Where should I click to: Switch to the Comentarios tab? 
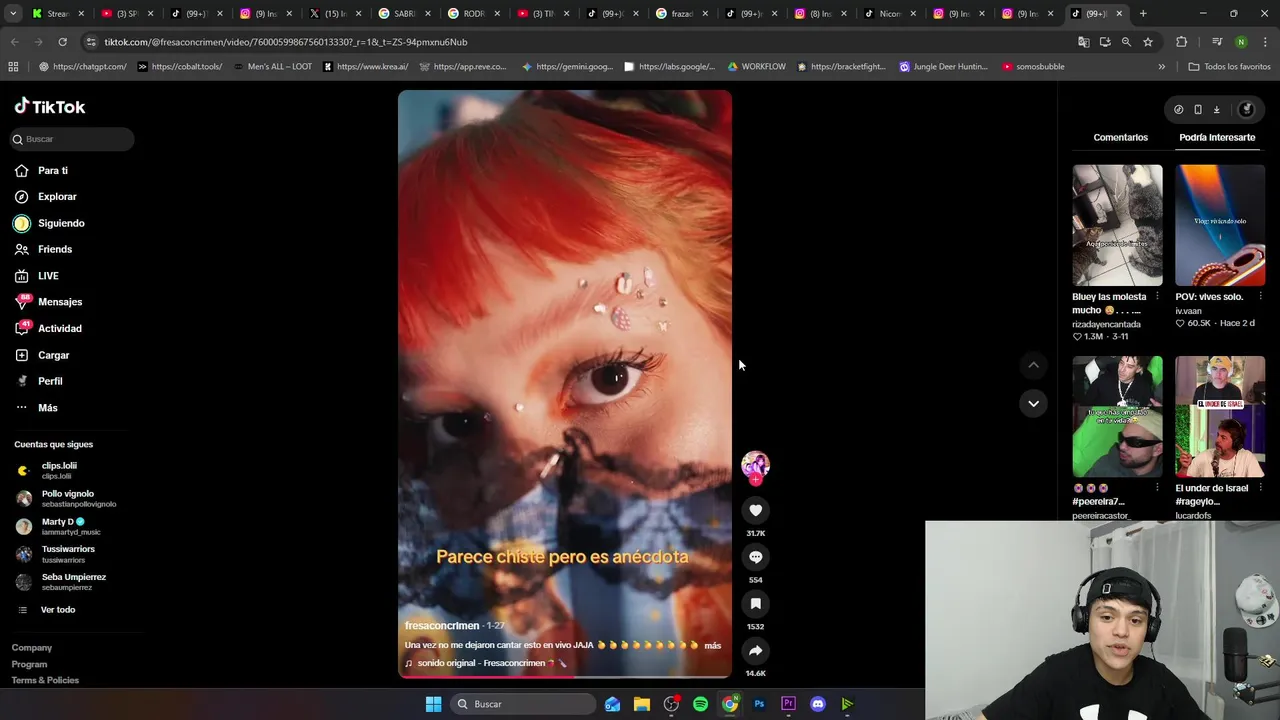[x=1120, y=137]
